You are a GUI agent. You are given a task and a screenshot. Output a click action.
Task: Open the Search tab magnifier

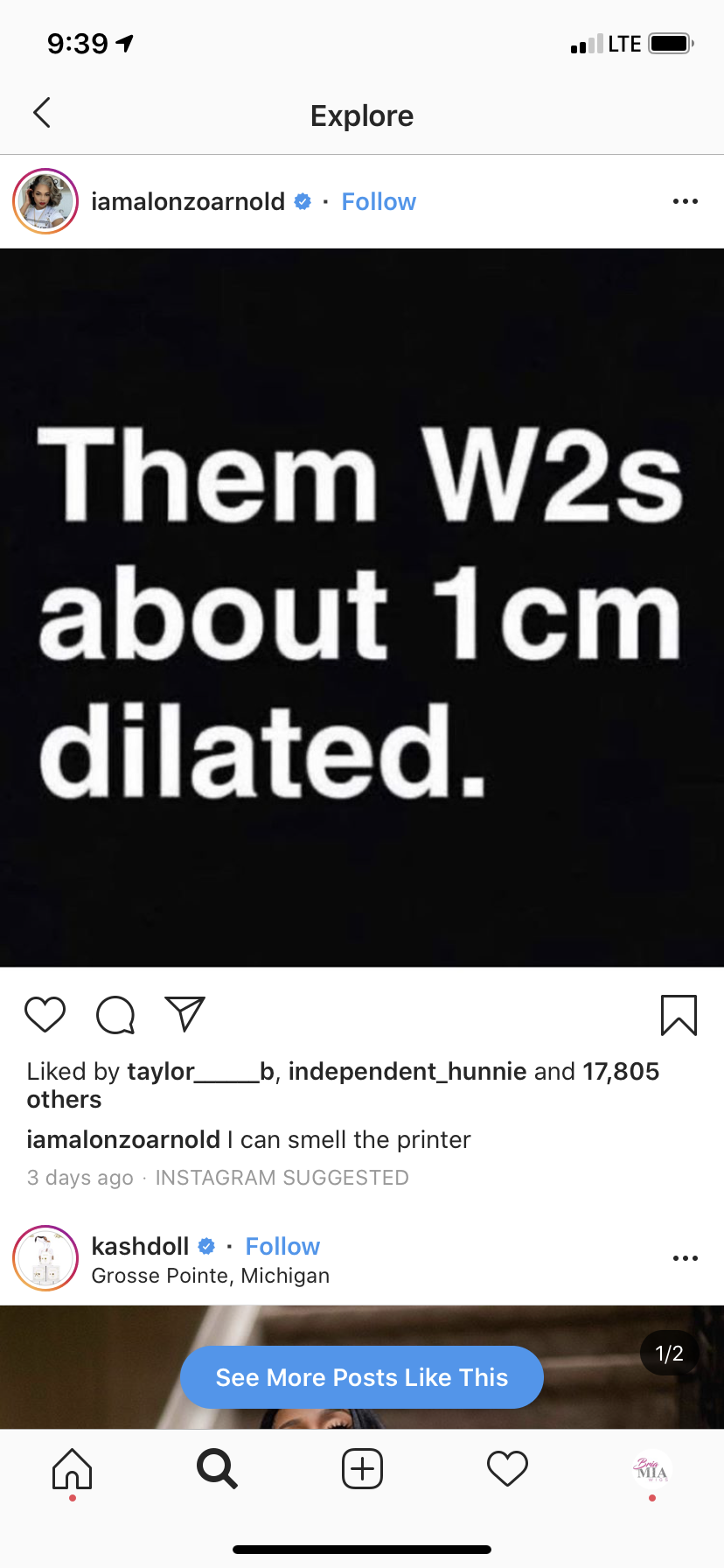coord(217,1468)
